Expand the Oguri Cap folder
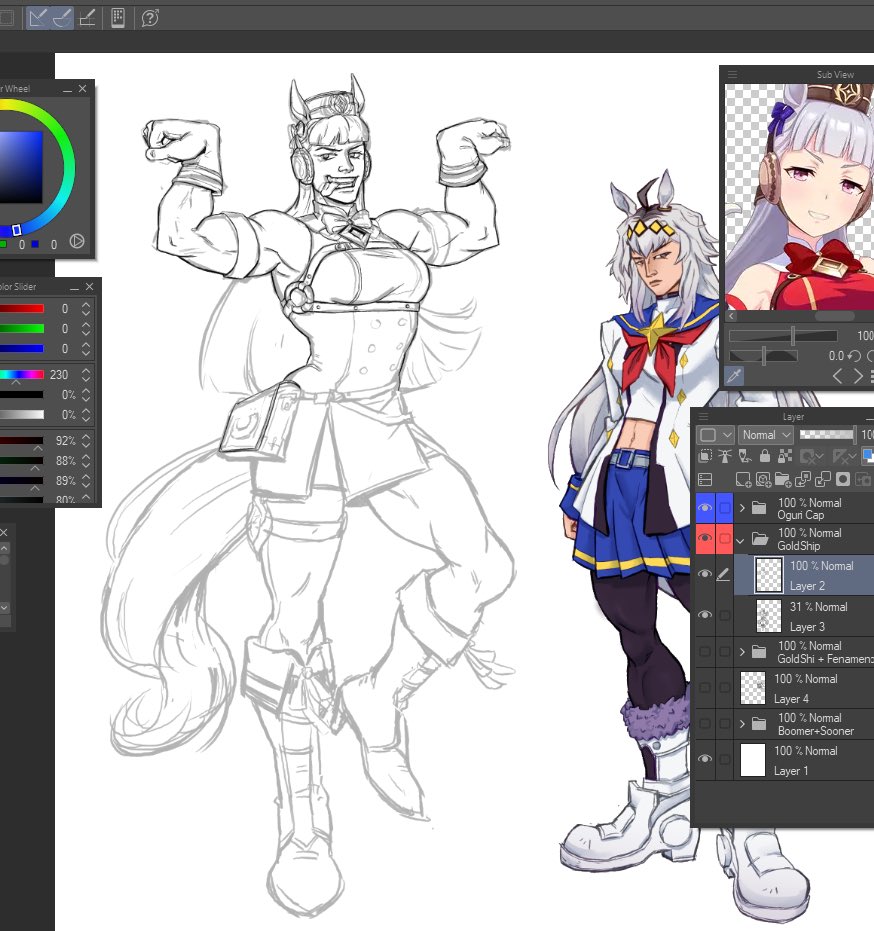874x931 pixels. coord(742,508)
